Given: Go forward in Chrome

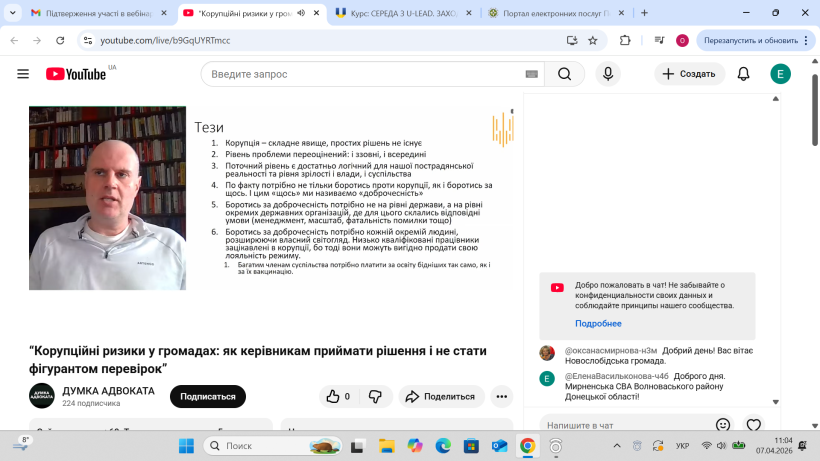Looking at the screenshot, I should 37,40.
